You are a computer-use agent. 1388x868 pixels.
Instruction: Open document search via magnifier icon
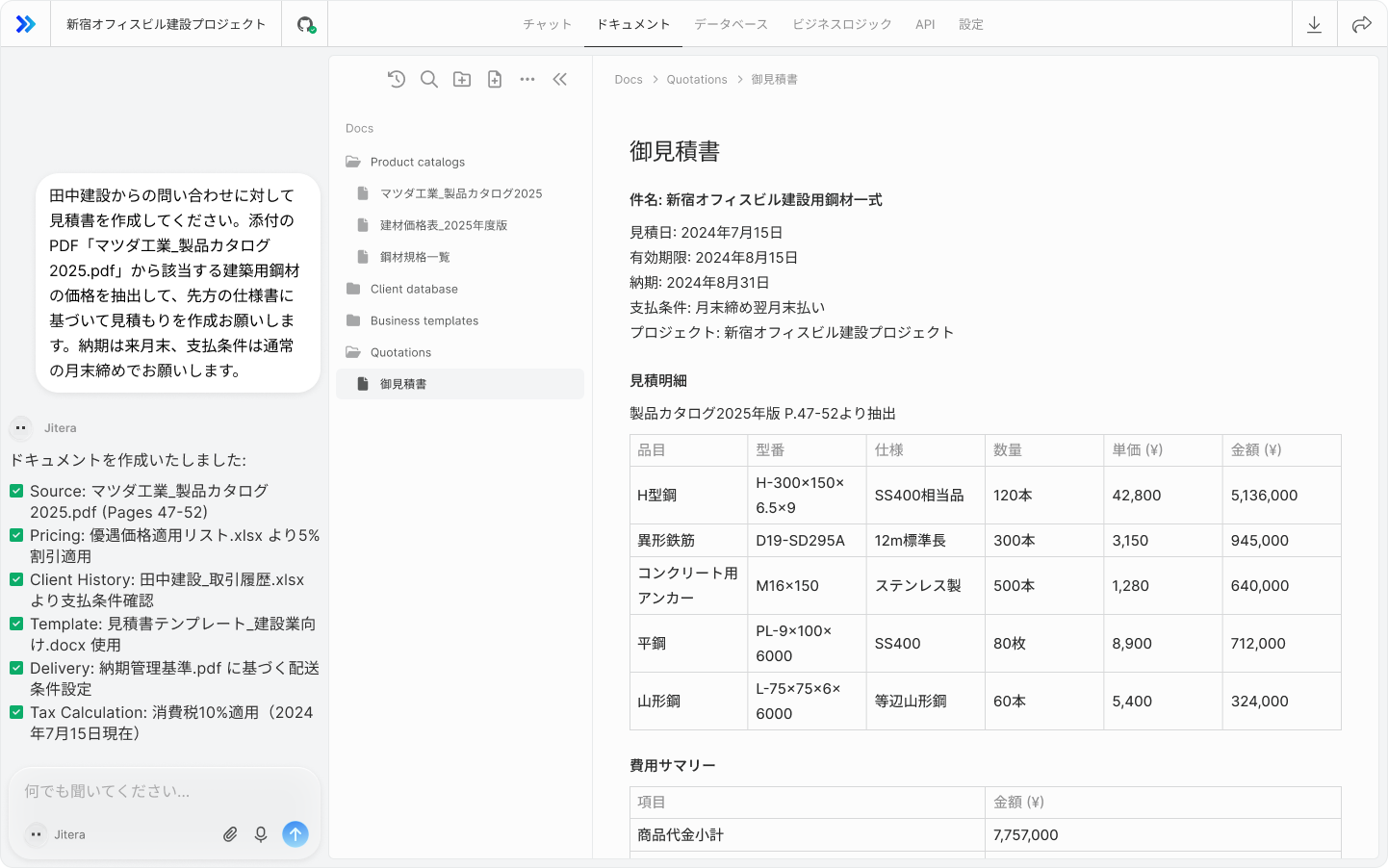click(429, 79)
